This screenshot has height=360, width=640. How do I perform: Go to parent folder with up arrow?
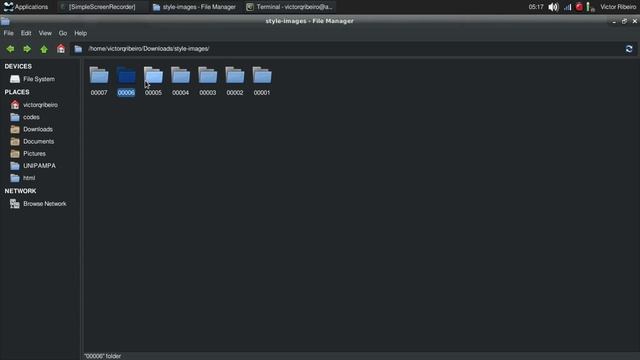[x=44, y=49]
